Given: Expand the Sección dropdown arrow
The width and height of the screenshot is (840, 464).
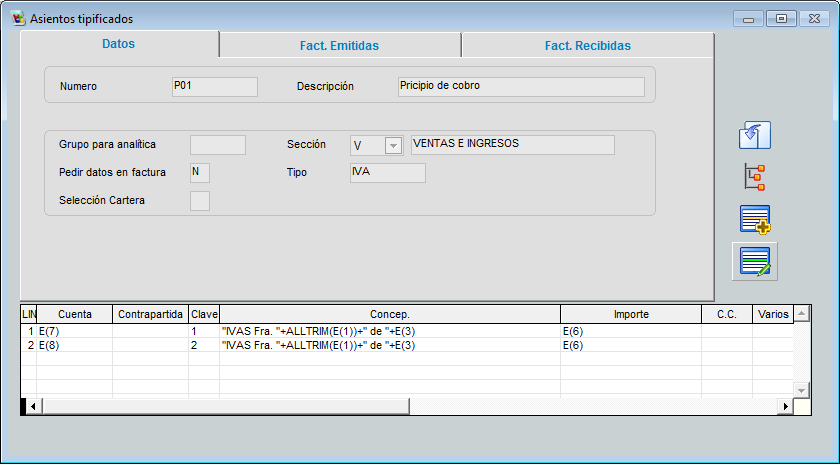Looking at the screenshot, I should 393,146.
